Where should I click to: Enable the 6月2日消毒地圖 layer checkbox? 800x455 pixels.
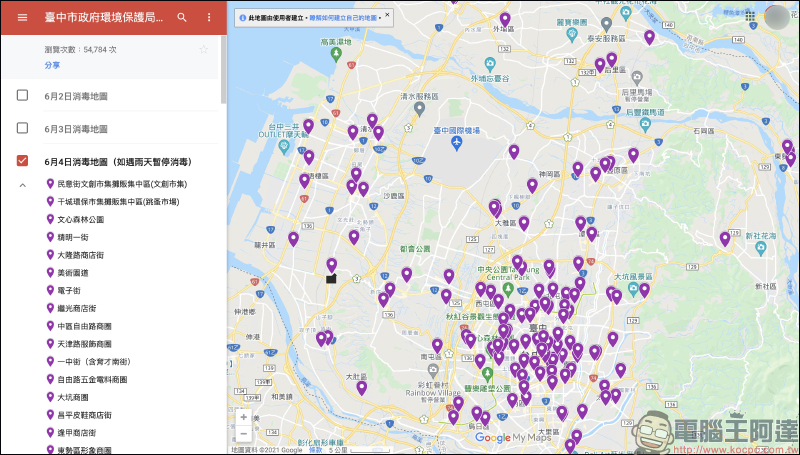click(22, 95)
